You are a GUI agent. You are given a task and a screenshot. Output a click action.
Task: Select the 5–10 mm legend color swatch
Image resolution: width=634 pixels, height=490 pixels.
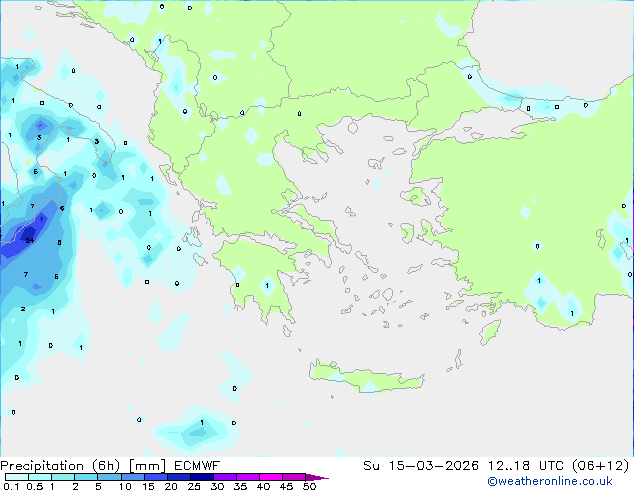click(109, 477)
